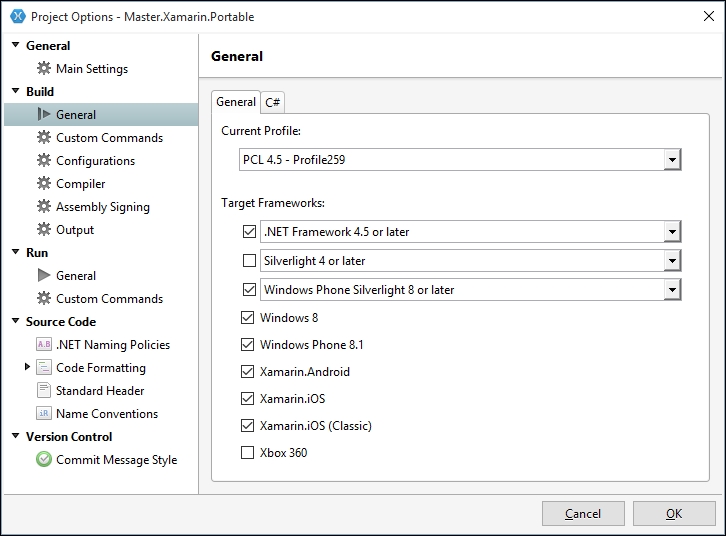Disable the Xamarin.Android target framework
The image size is (726, 536).
click(247, 372)
